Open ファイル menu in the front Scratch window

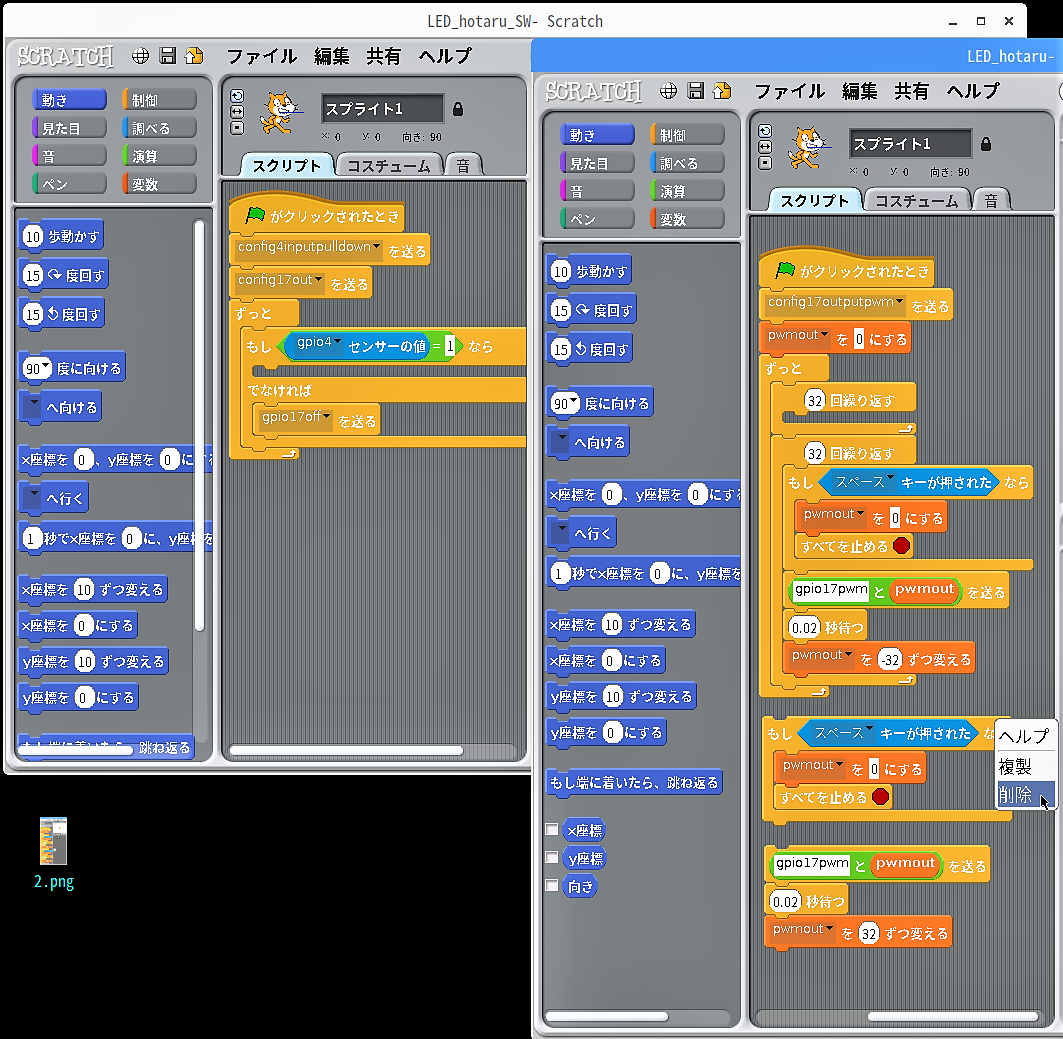click(789, 91)
